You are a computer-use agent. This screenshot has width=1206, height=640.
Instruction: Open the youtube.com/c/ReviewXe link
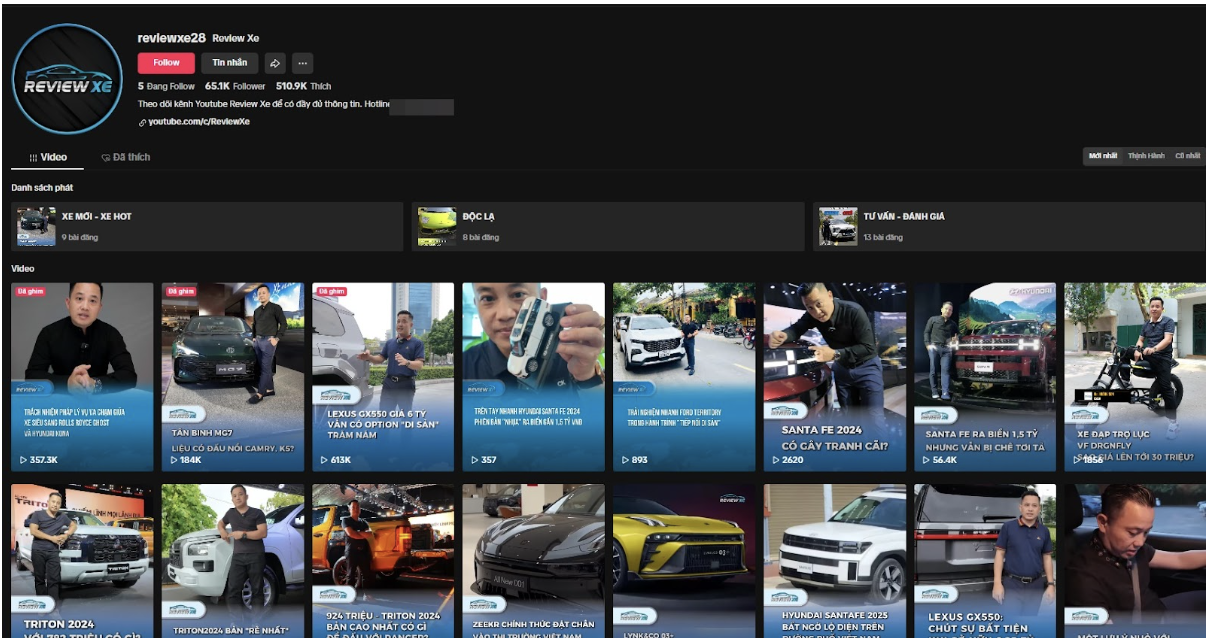click(x=199, y=122)
